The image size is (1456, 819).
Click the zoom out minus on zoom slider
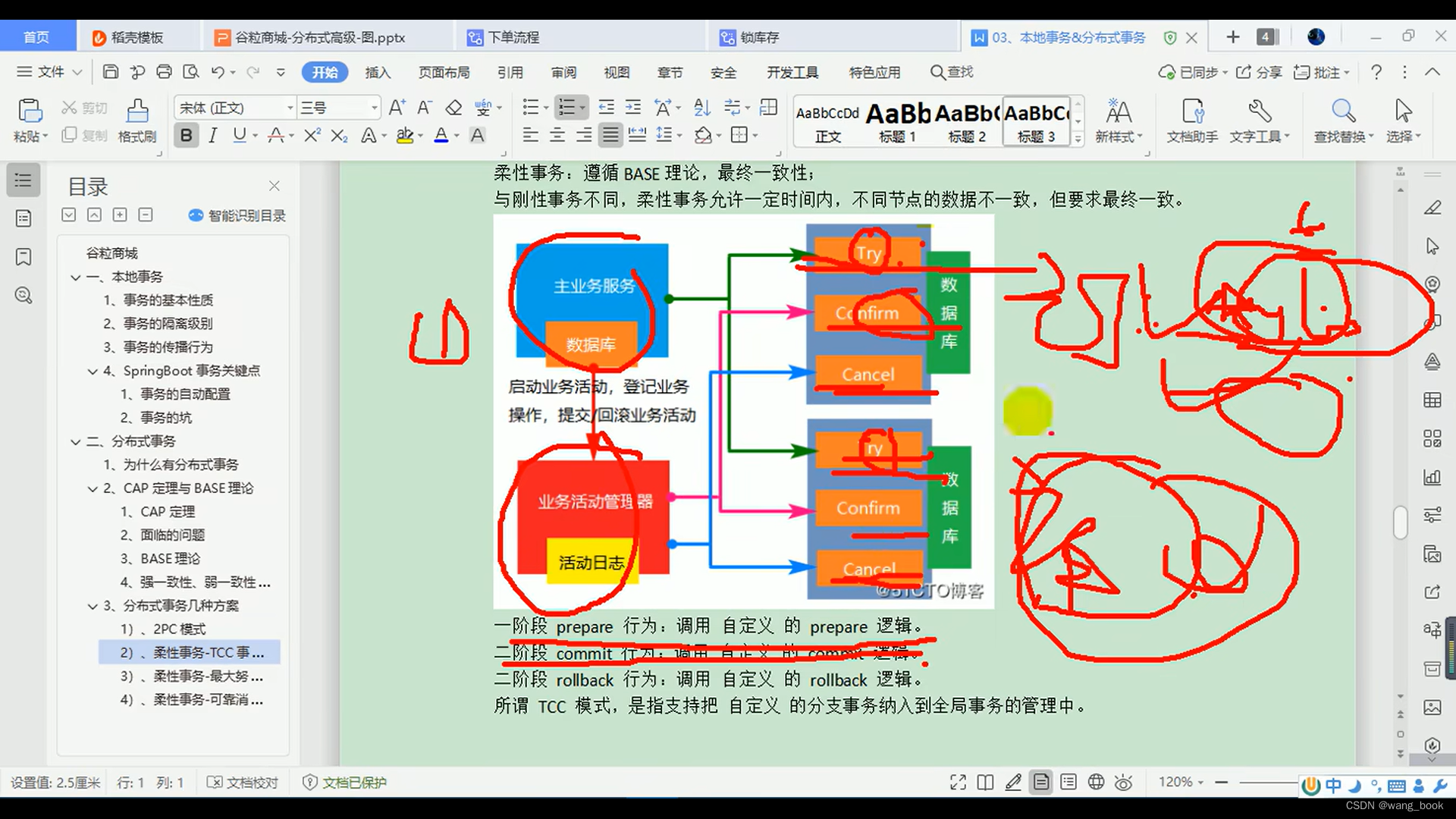coord(1221,782)
